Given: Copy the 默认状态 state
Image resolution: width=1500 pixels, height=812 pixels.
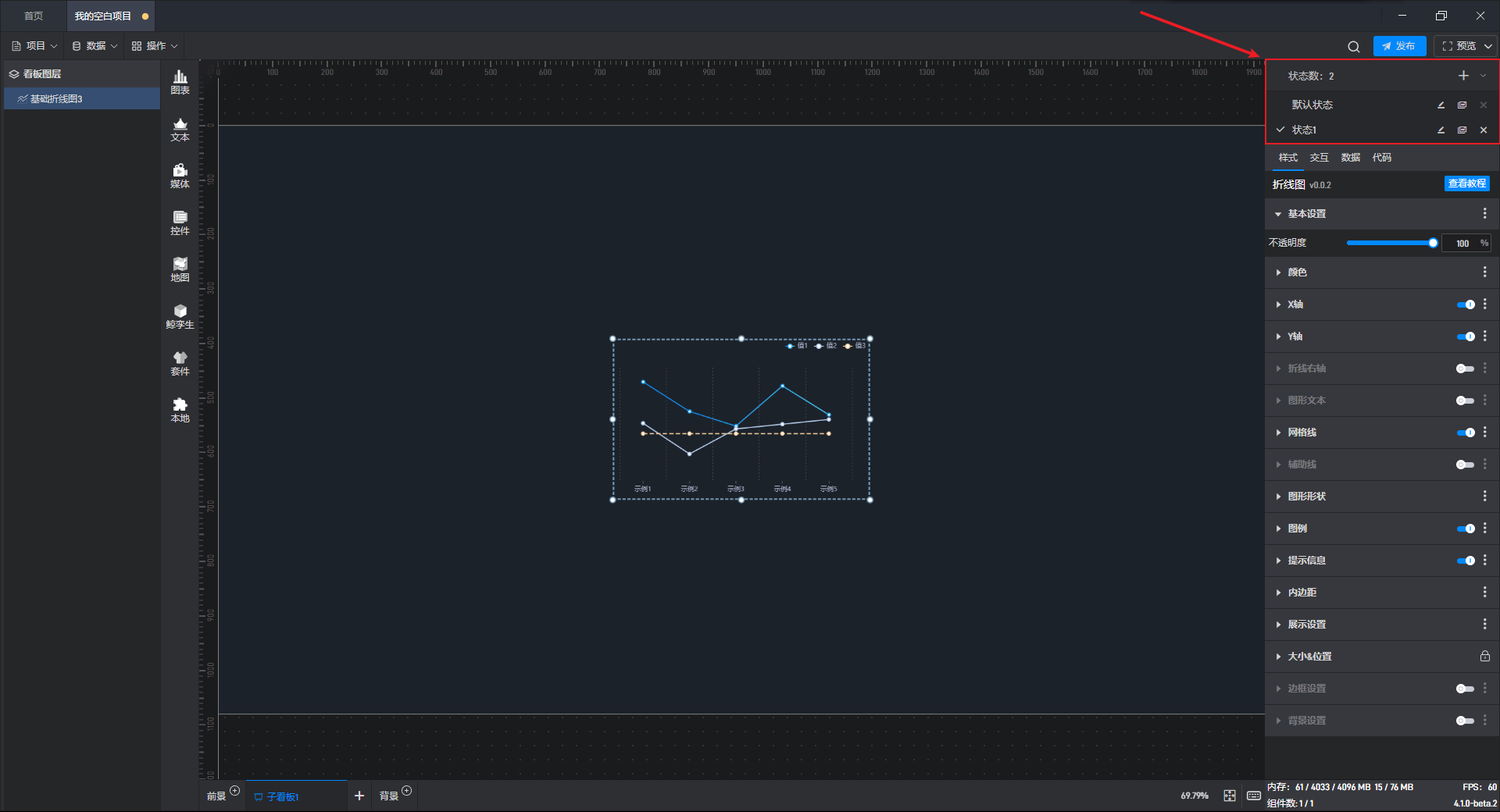Looking at the screenshot, I should coord(1462,105).
